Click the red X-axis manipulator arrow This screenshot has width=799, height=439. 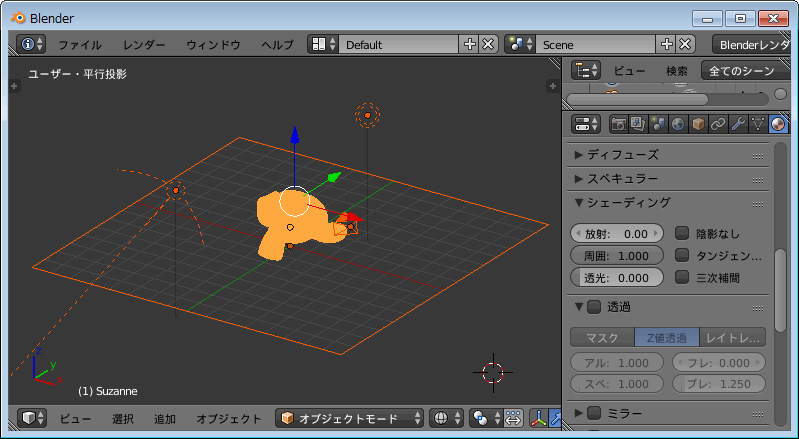354,218
